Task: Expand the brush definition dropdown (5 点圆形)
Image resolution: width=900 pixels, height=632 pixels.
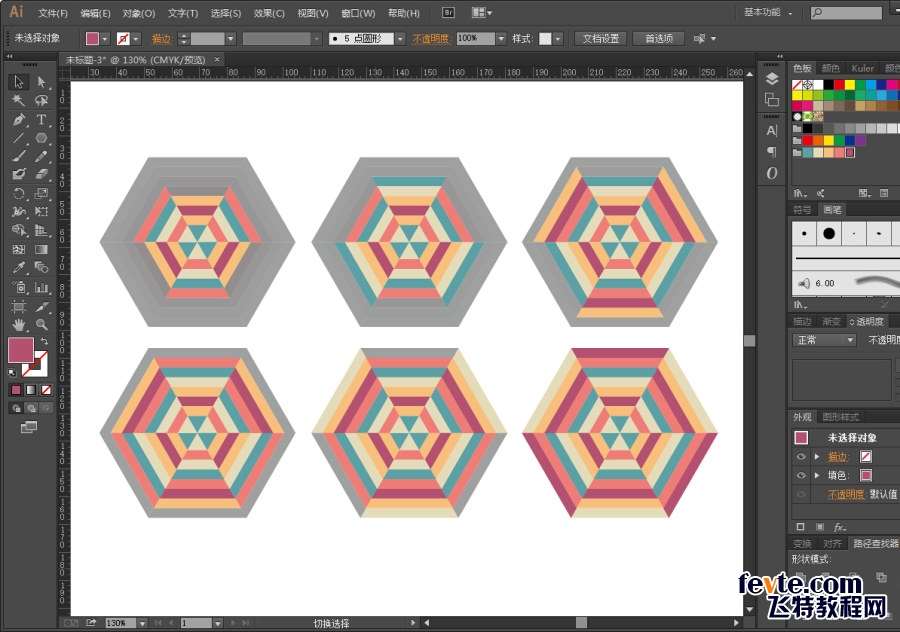Action: point(399,38)
